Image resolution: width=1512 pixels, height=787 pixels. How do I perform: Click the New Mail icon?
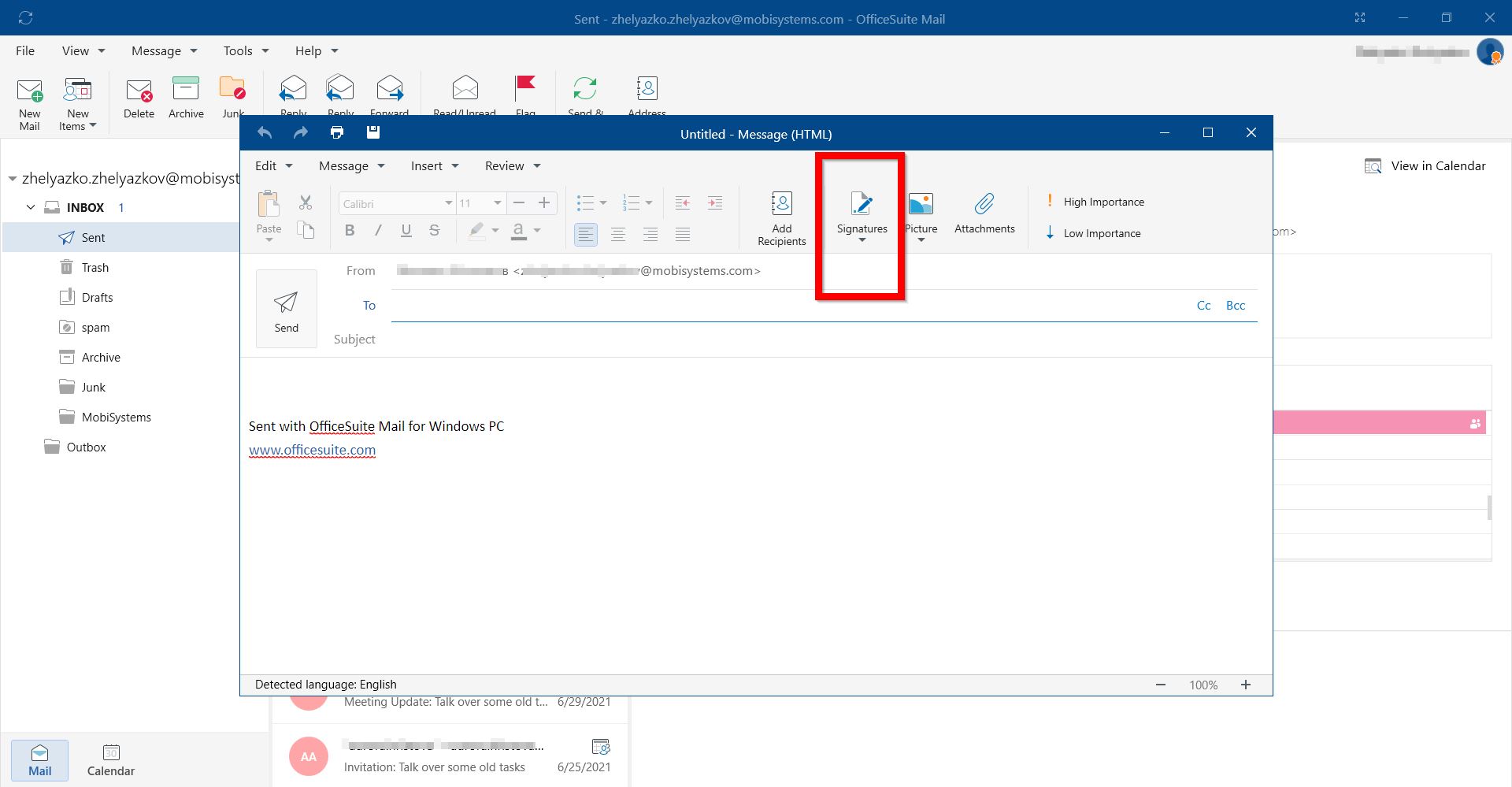pyautogui.click(x=30, y=91)
